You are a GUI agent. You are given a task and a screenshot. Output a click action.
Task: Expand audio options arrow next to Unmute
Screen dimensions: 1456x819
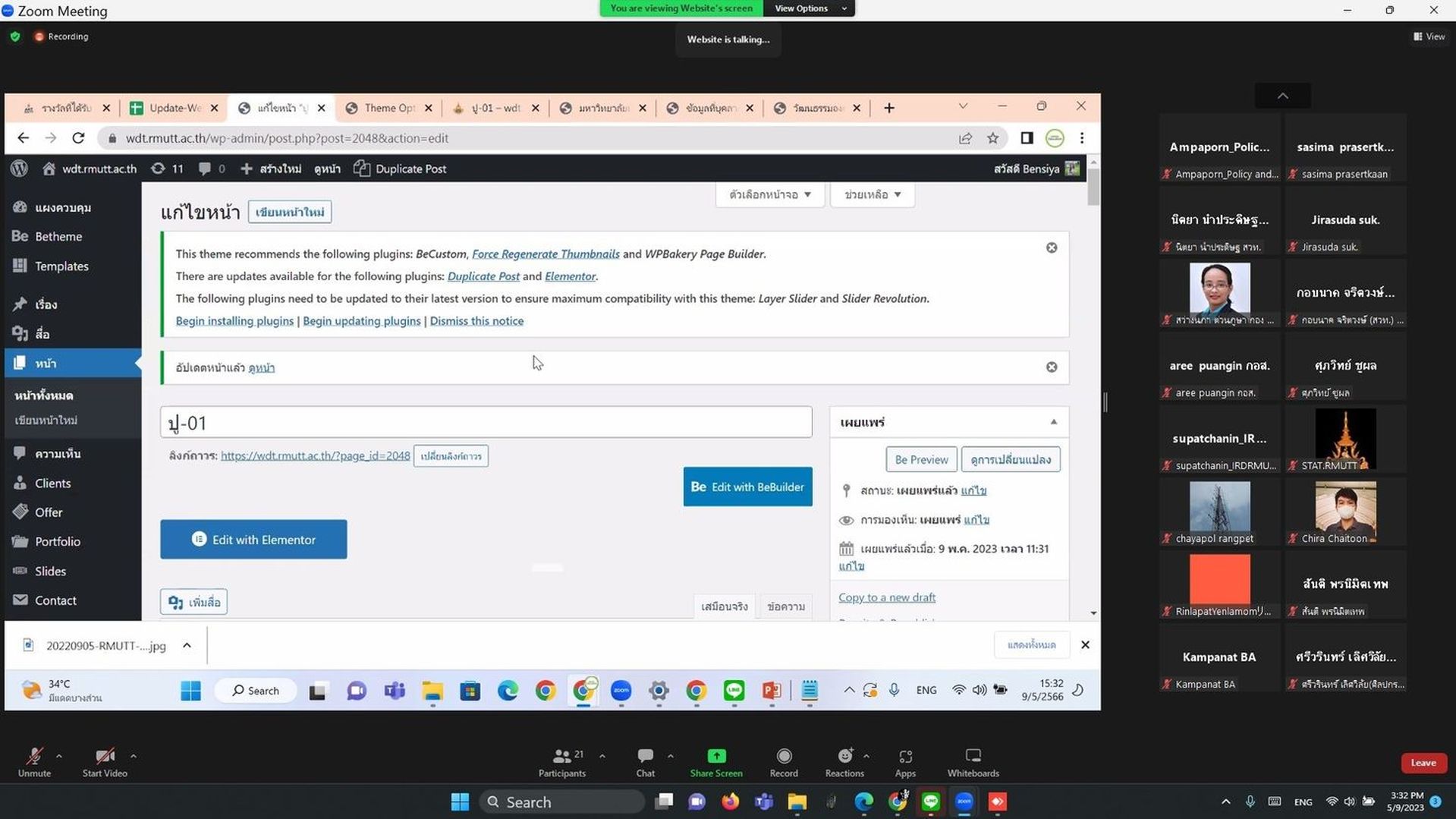59,756
